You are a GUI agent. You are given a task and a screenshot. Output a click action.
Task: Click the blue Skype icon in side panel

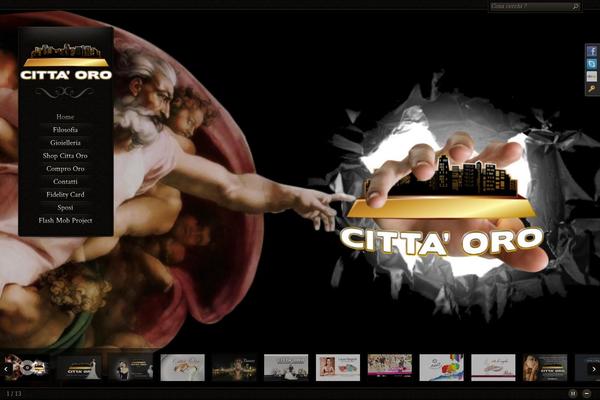592,64
